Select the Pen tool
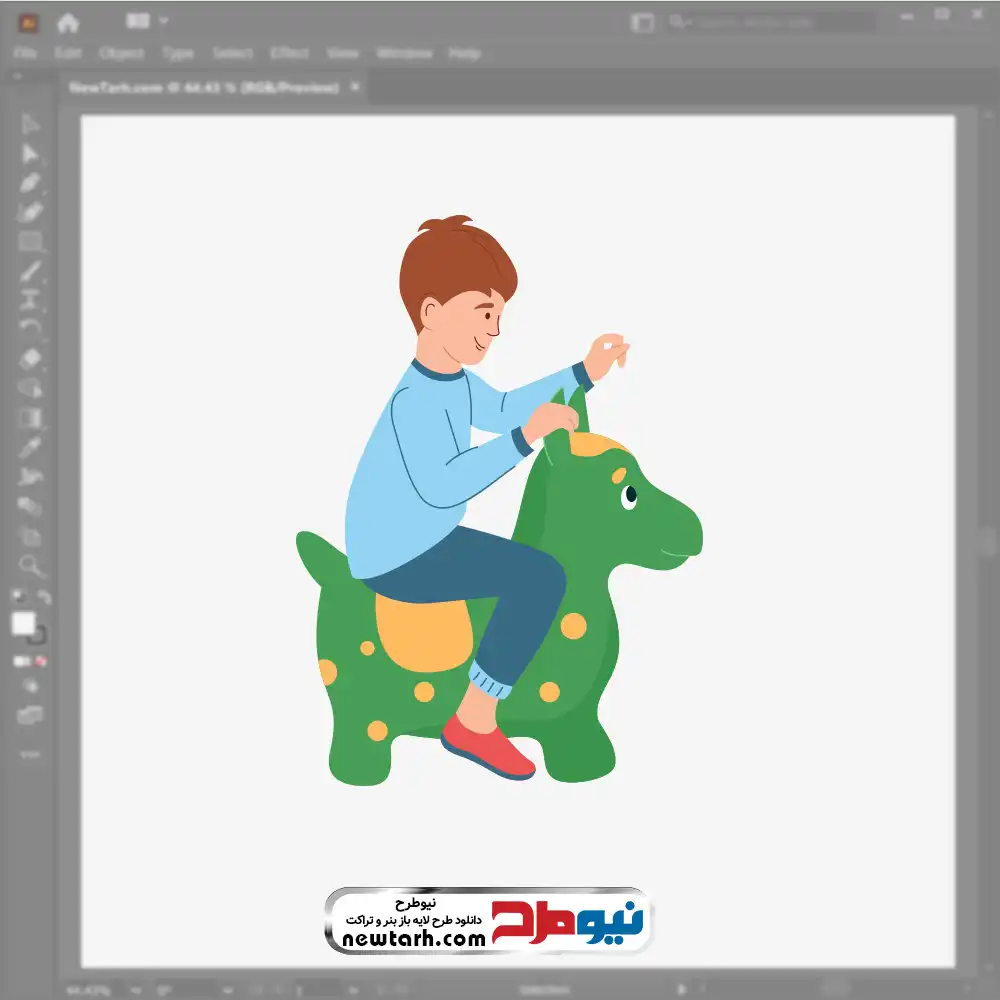Image resolution: width=1000 pixels, height=1000 pixels. [29, 183]
